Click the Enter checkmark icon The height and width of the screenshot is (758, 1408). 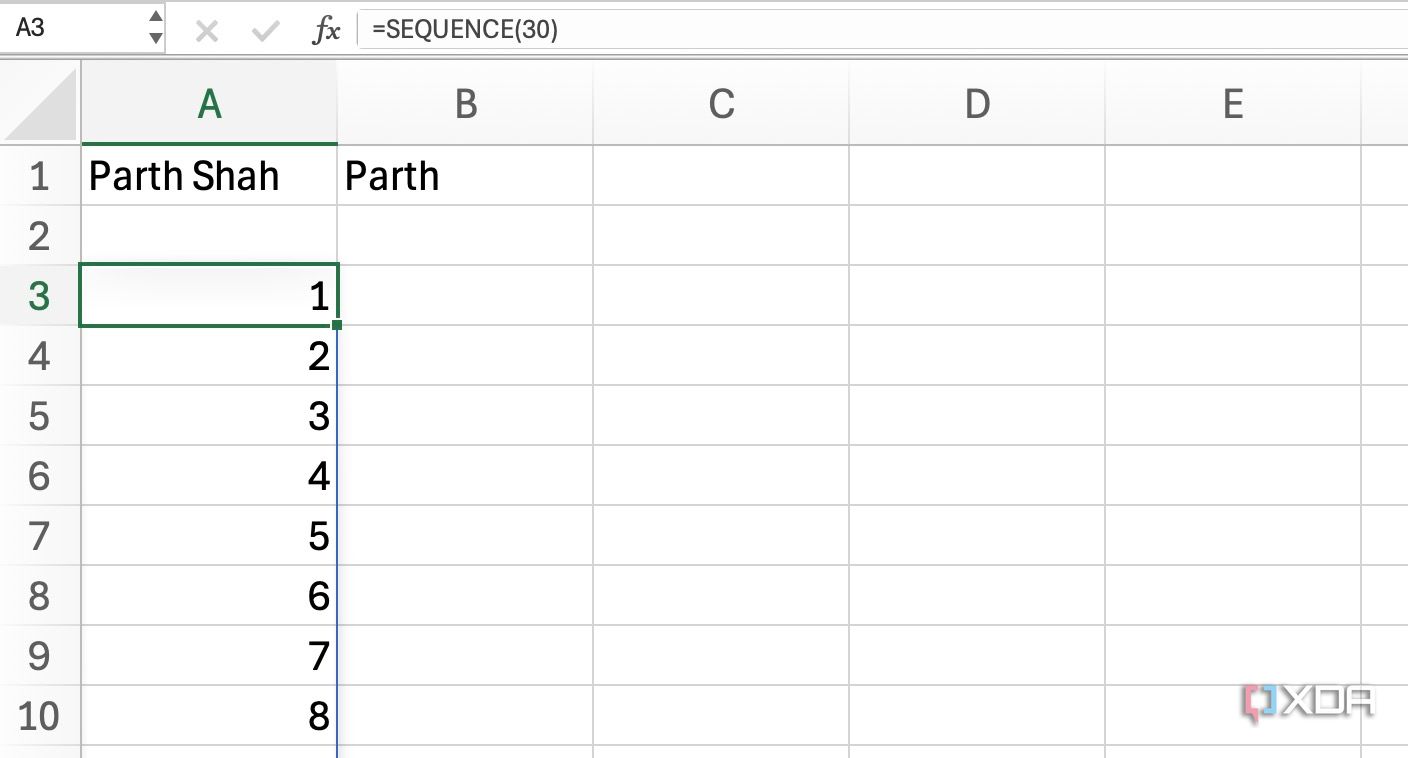click(265, 29)
